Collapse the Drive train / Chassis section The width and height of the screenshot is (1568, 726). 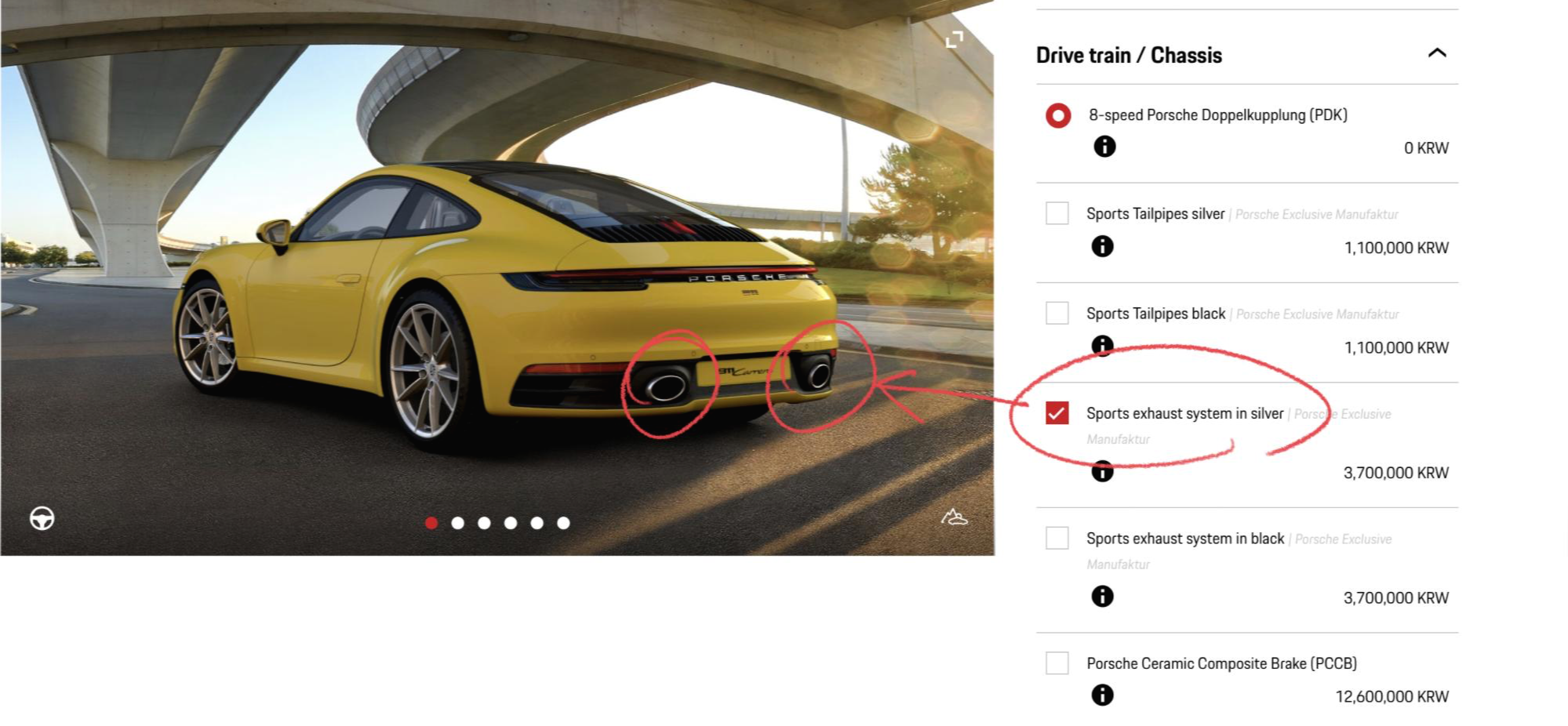pyautogui.click(x=1437, y=53)
